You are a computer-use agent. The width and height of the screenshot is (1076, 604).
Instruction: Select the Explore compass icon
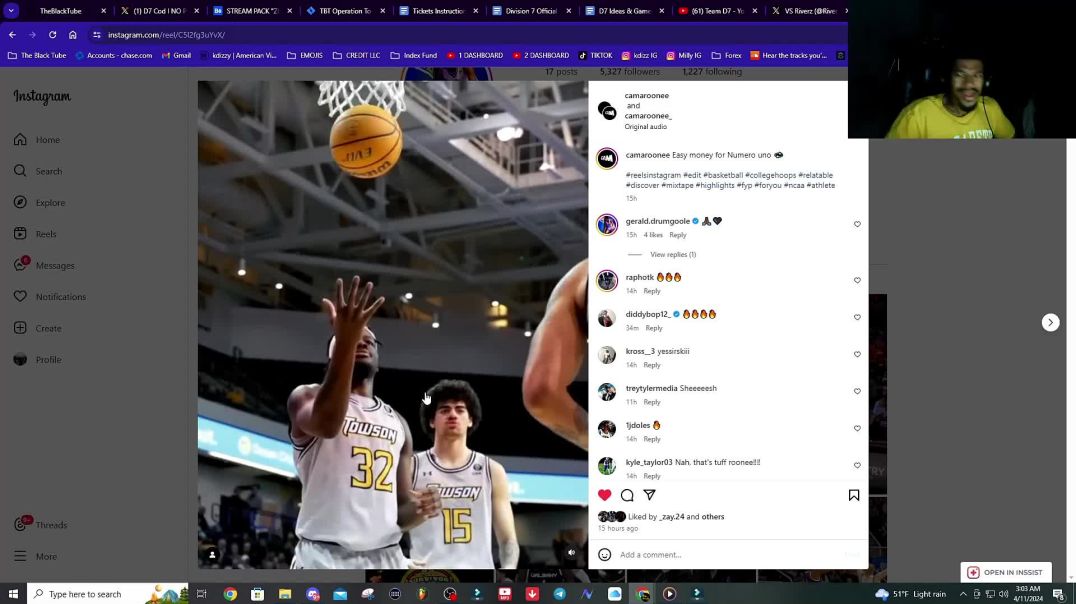pos(21,202)
